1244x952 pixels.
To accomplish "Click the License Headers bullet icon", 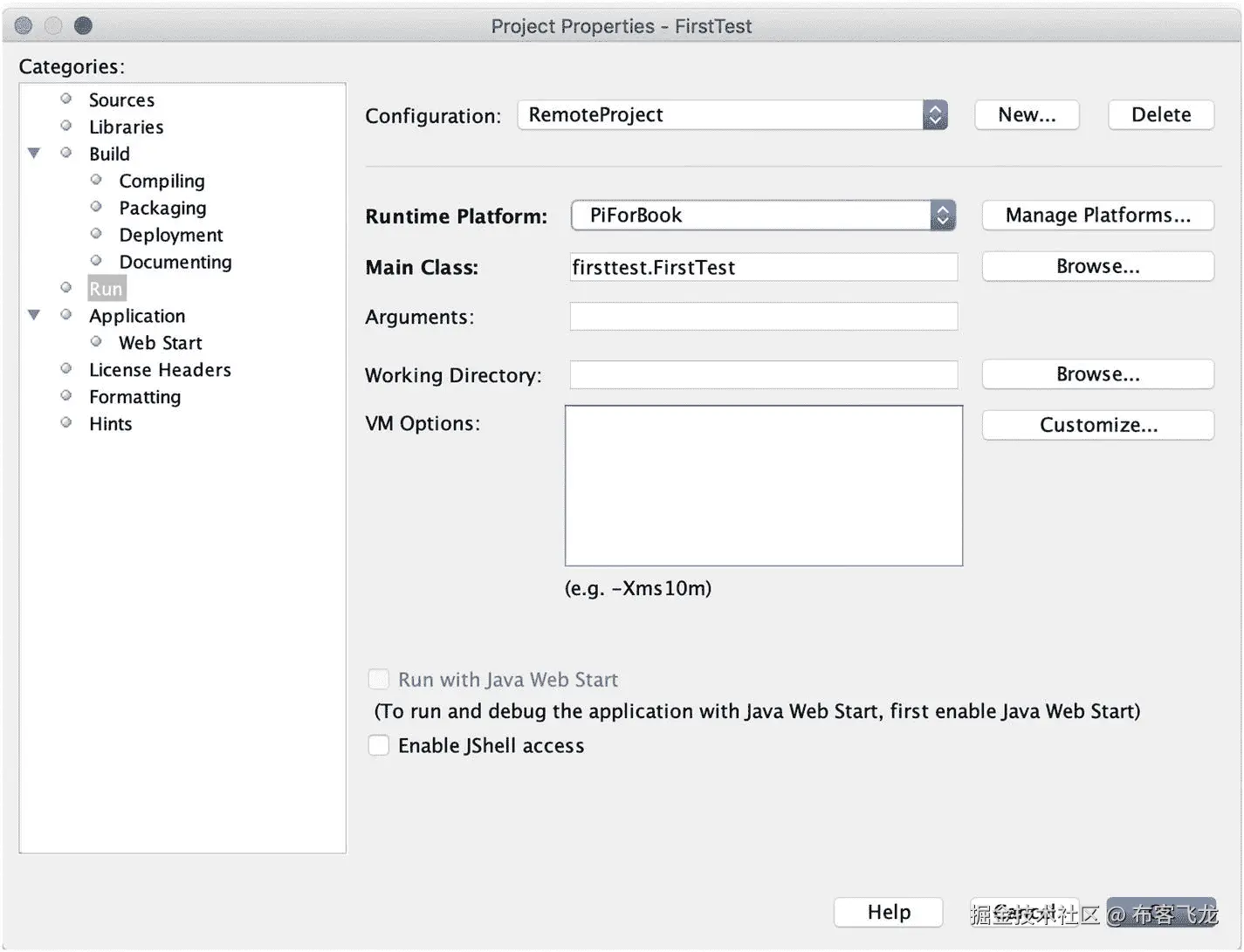I will tap(66, 369).
